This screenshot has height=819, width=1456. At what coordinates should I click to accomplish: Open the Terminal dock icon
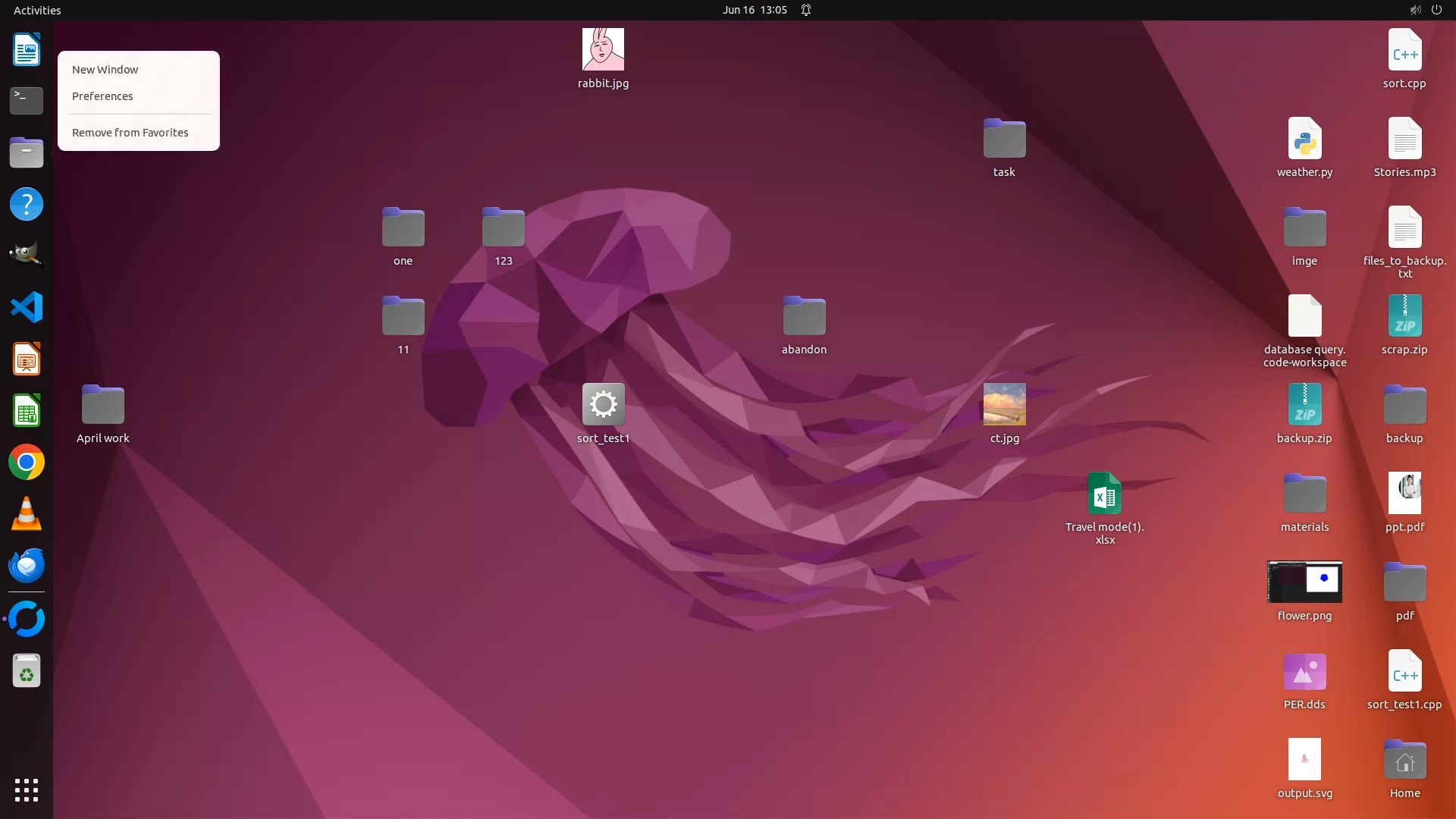click(27, 101)
